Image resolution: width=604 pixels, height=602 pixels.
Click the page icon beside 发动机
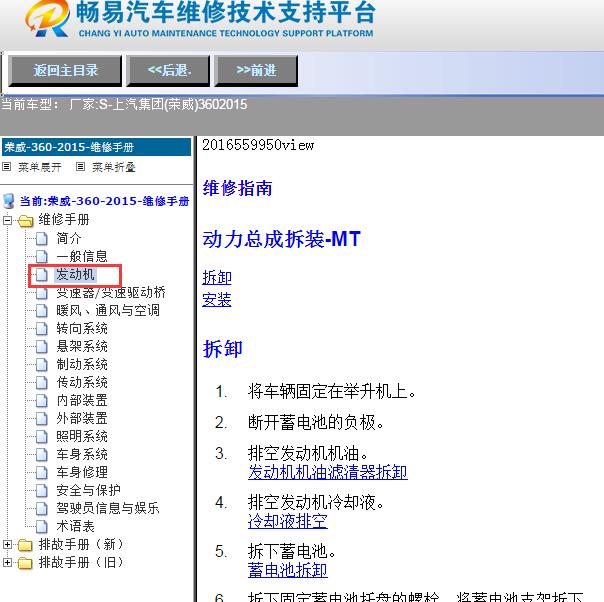[x=42, y=275]
